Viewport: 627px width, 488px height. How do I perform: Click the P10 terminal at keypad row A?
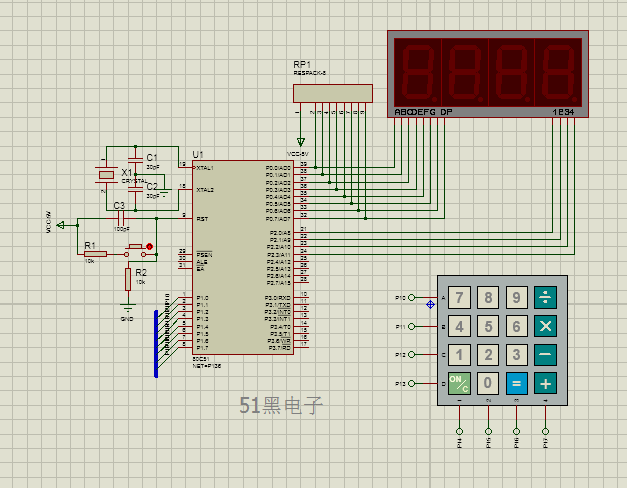coord(411,297)
